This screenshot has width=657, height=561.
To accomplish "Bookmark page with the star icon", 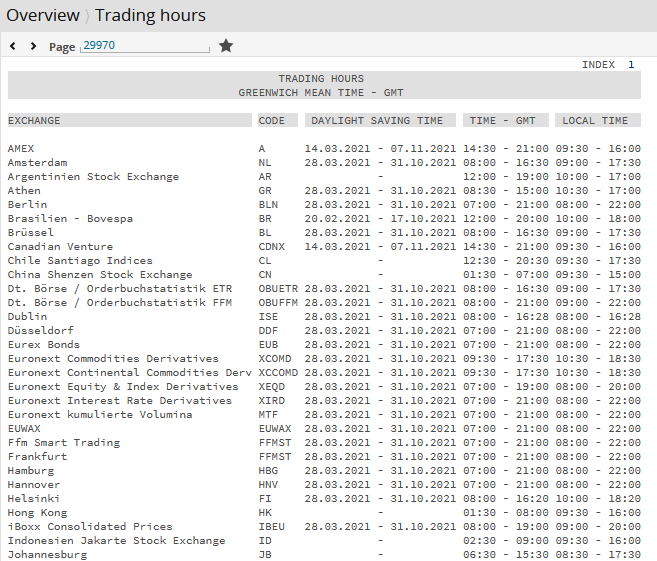I will [226, 46].
